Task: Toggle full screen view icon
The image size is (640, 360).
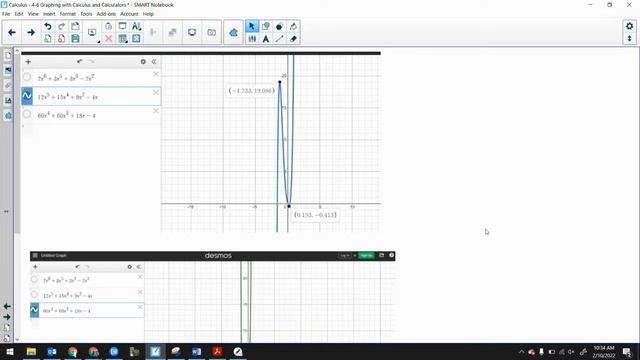Action: click(136, 39)
